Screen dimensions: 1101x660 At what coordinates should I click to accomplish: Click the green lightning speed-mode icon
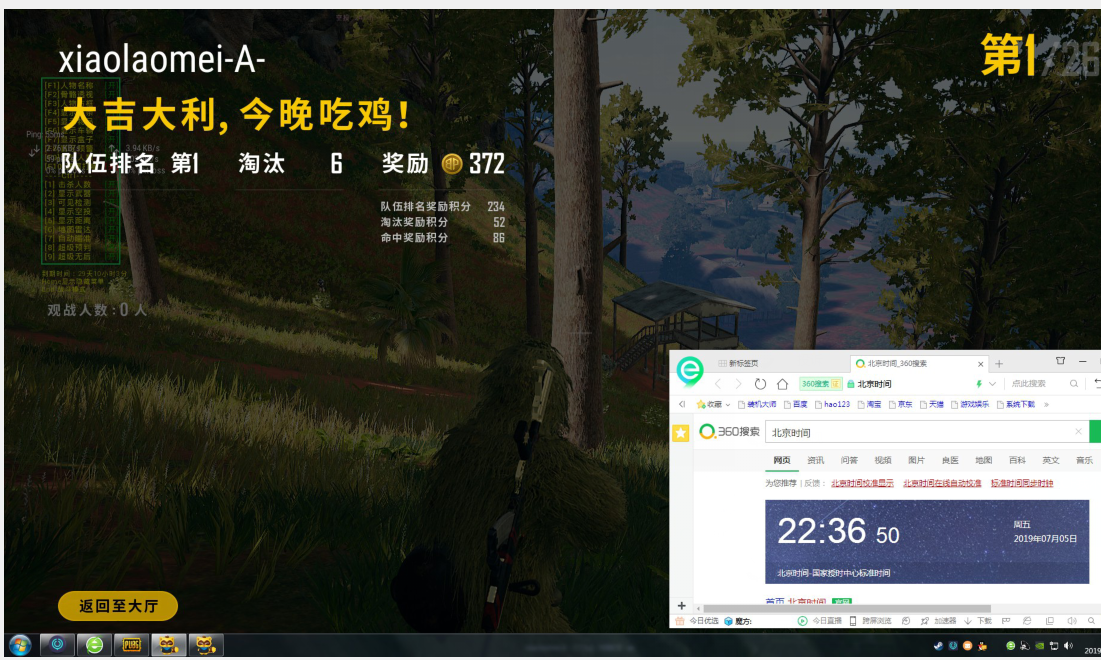tap(979, 384)
